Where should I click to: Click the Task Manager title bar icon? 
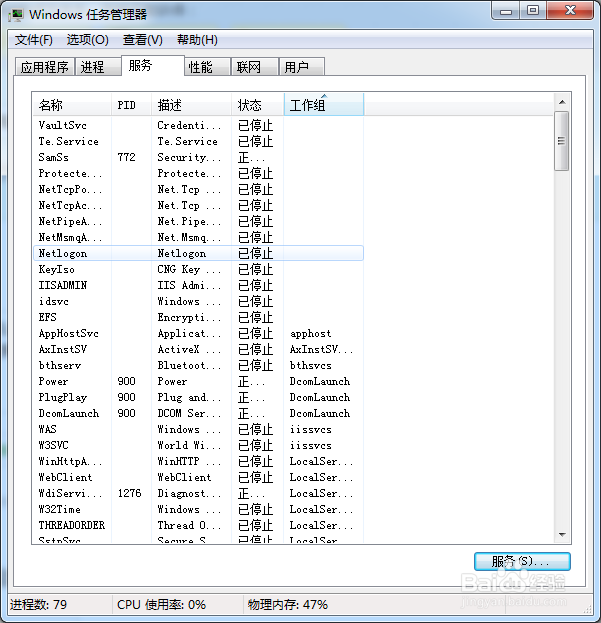pos(16,15)
